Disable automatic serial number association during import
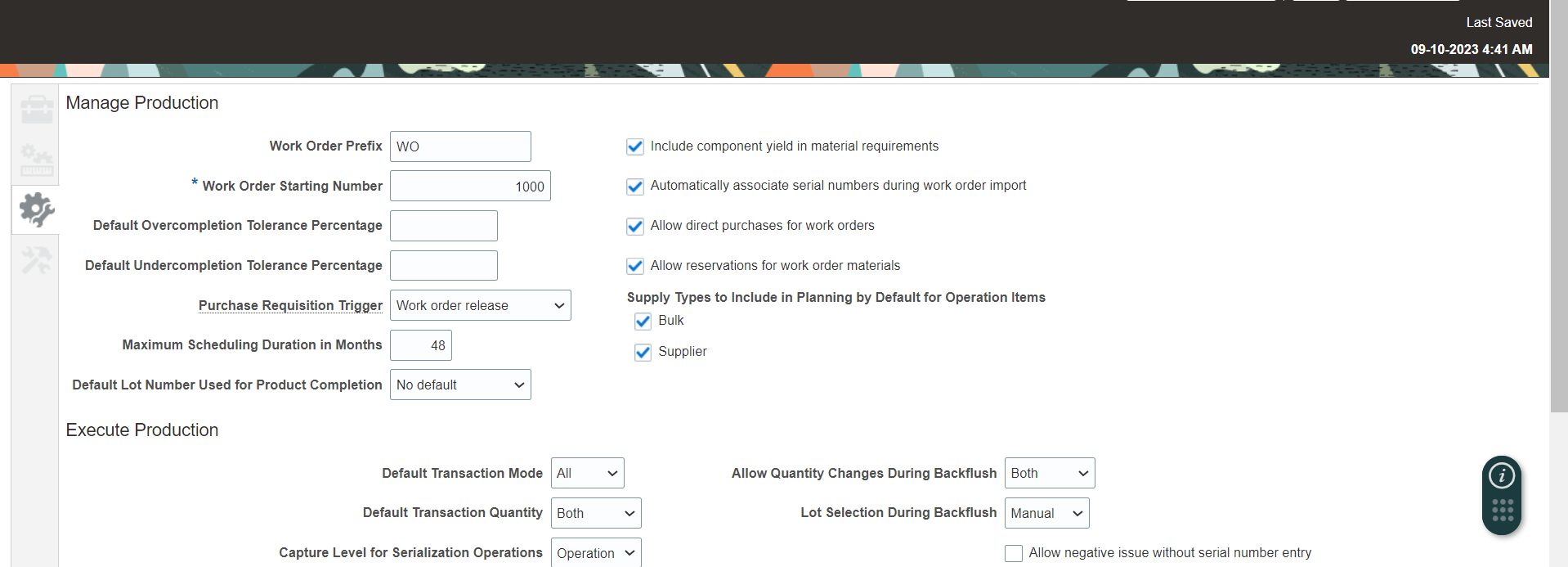1568x567 pixels. (635, 186)
